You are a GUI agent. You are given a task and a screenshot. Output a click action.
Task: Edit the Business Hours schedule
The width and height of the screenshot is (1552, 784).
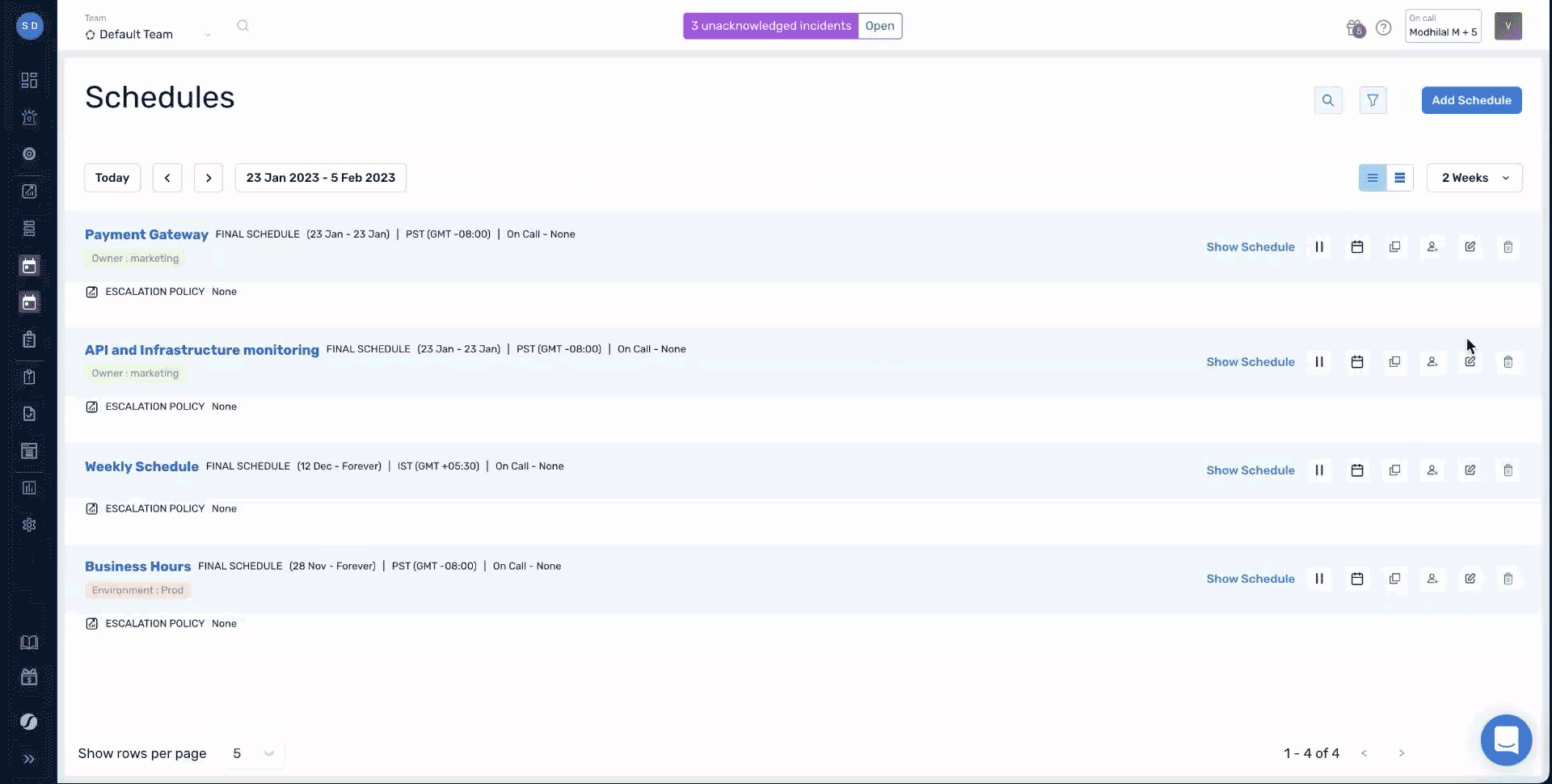1470,579
